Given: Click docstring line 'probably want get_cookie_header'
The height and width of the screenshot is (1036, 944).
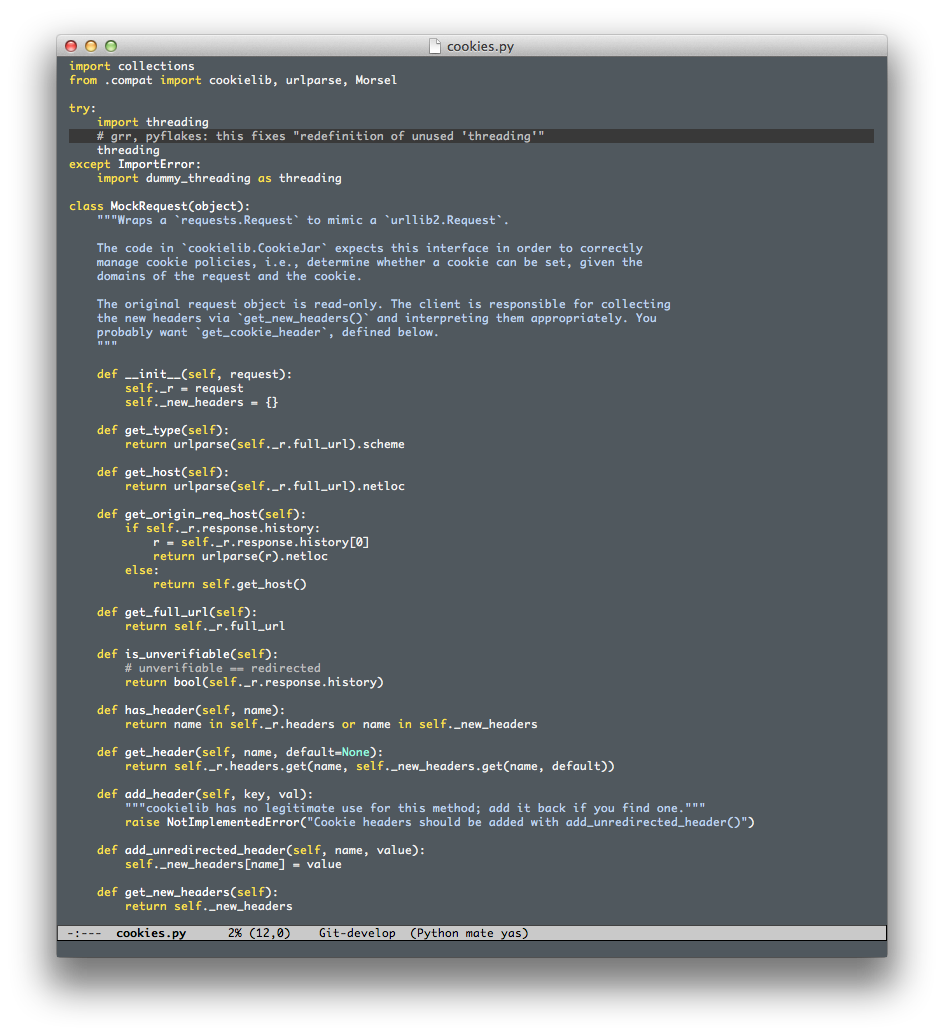Looking at the screenshot, I should click(268, 332).
